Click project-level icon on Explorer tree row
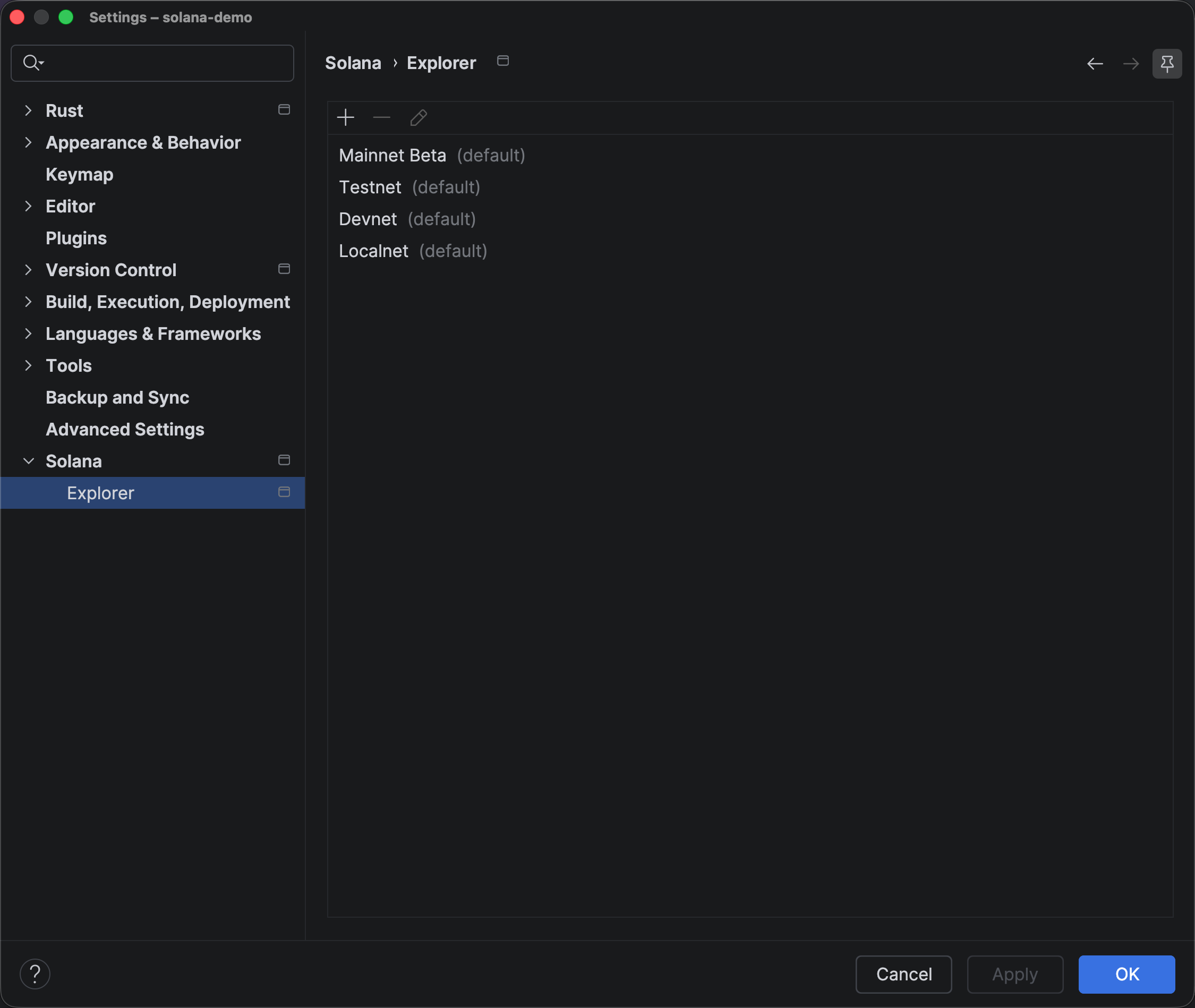This screenshot has width=1195, height=1008. coord(284,492)
